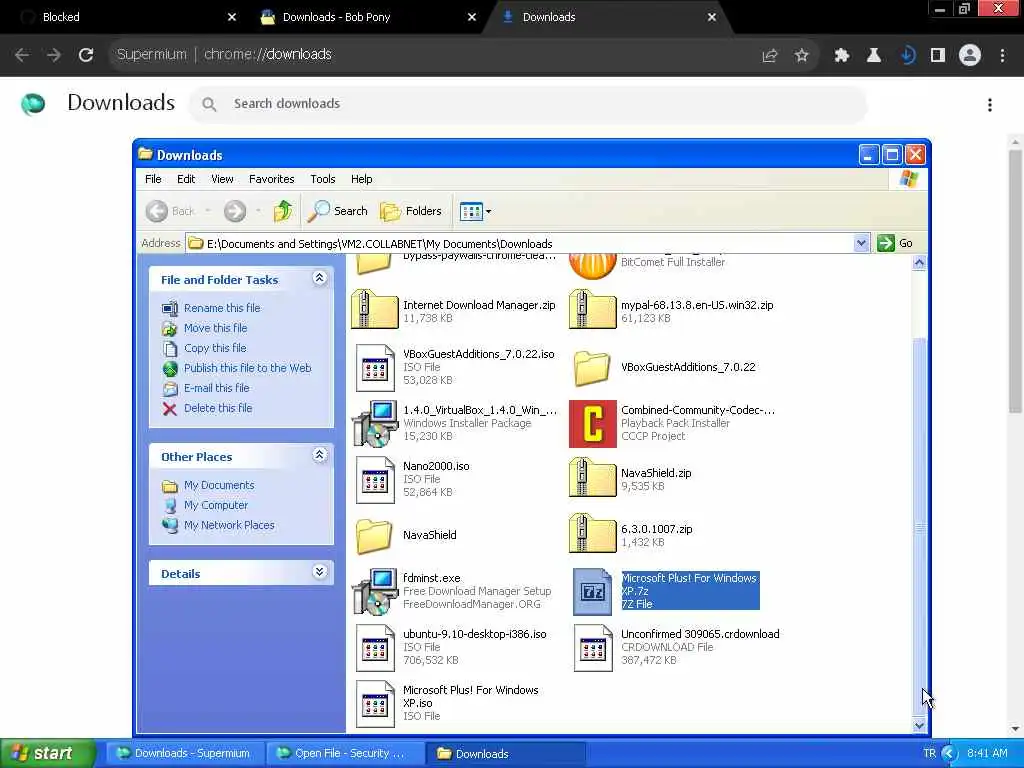Select ubuntu-9.10-desktop-i386.iso file icon
Viewport: 1024px width, 768px height.
pyautogui.click(x=375, y=648)
